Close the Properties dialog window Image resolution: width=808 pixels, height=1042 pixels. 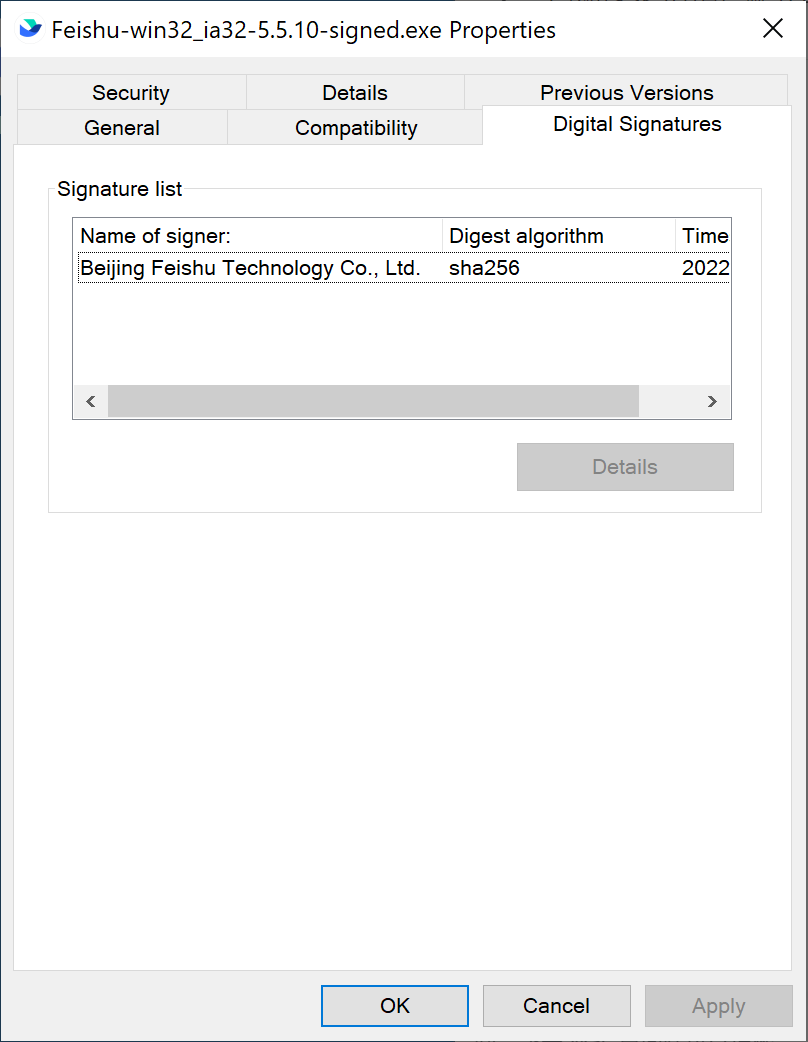[772, 29]
